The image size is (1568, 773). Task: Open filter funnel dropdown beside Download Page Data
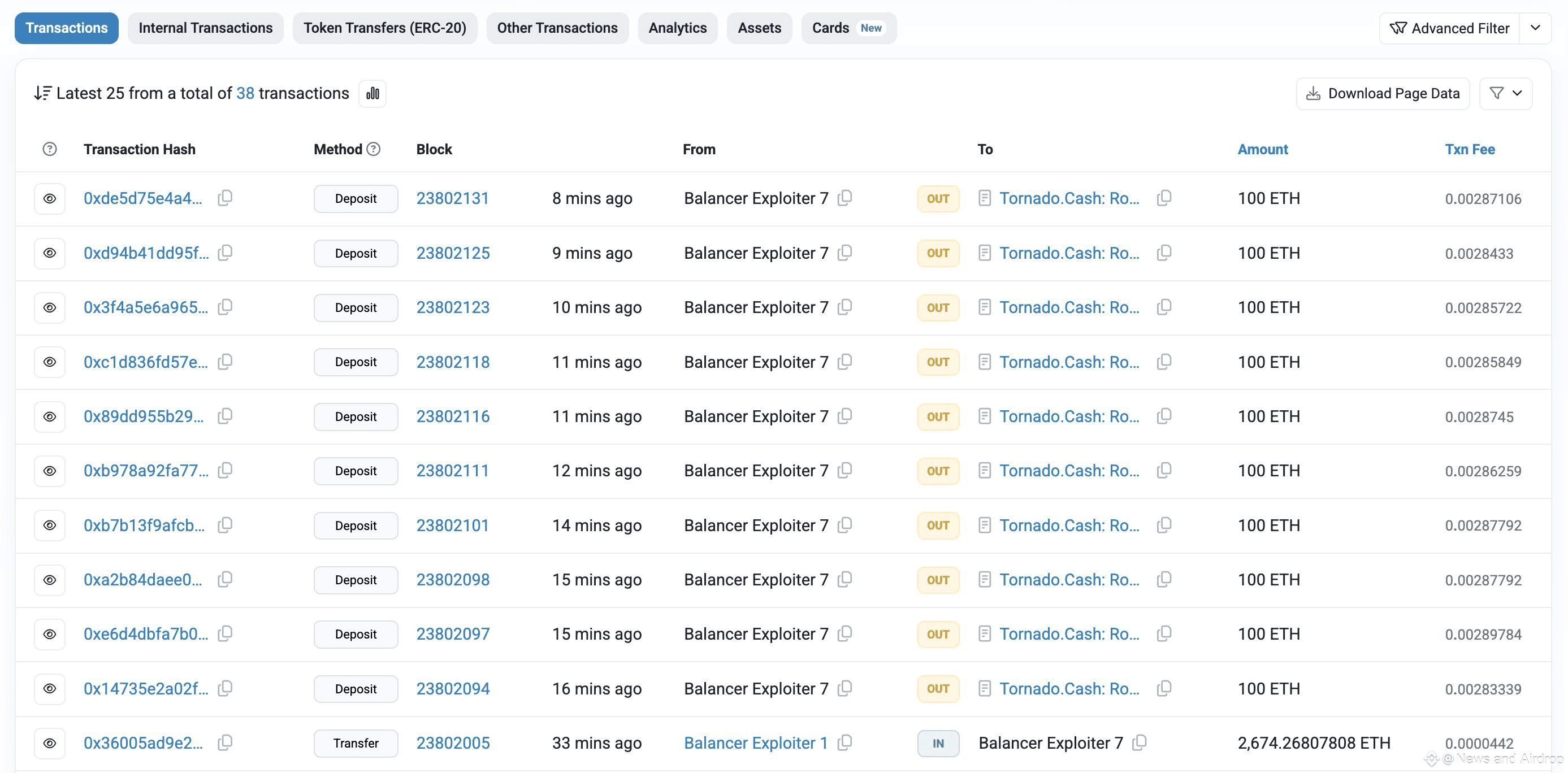1505,93
